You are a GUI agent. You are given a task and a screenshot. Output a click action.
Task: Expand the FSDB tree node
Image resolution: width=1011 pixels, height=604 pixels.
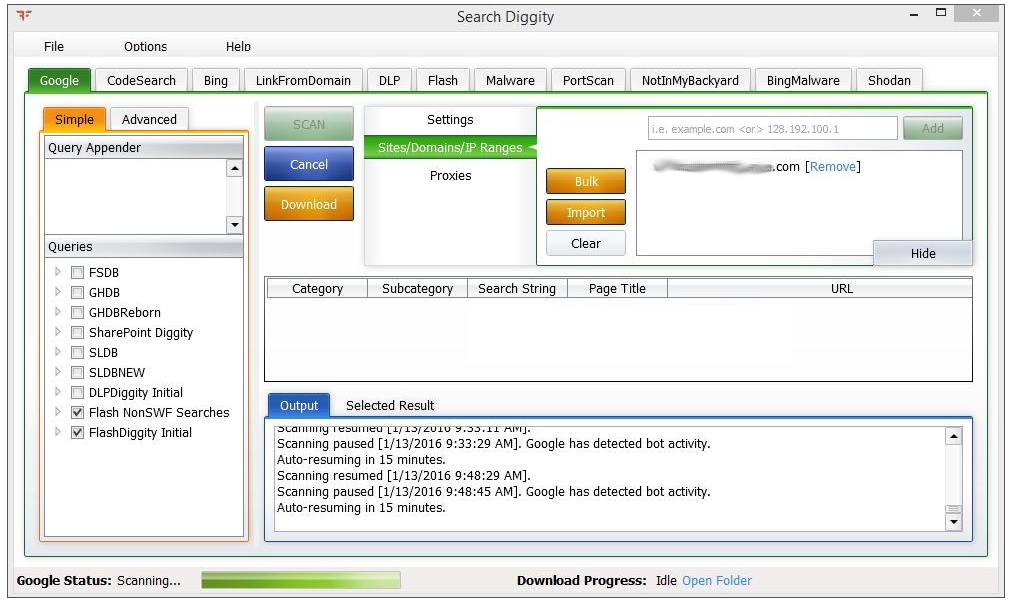point(57,271)
